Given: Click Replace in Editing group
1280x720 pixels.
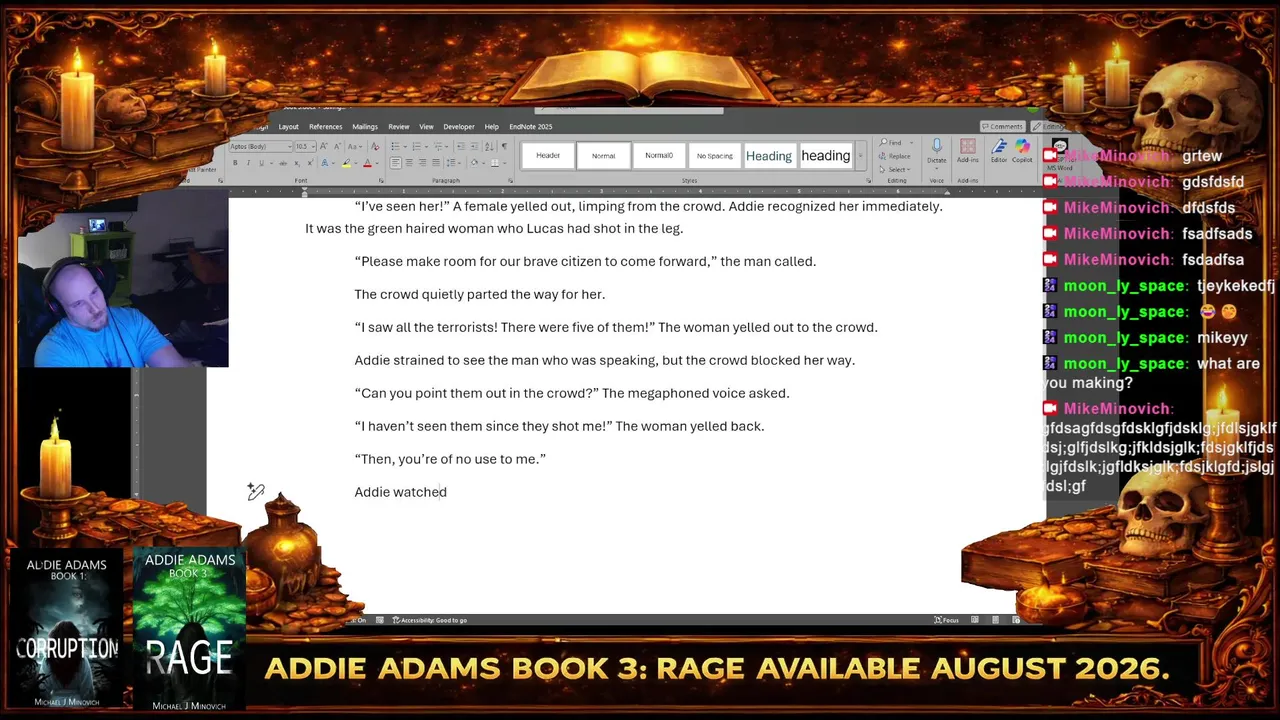Looking at the screenshot, I should click(894, 156).
